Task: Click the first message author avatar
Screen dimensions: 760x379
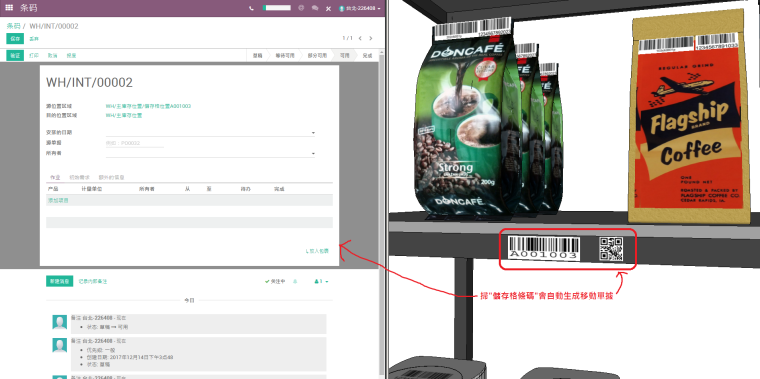Action: (60, 322)
